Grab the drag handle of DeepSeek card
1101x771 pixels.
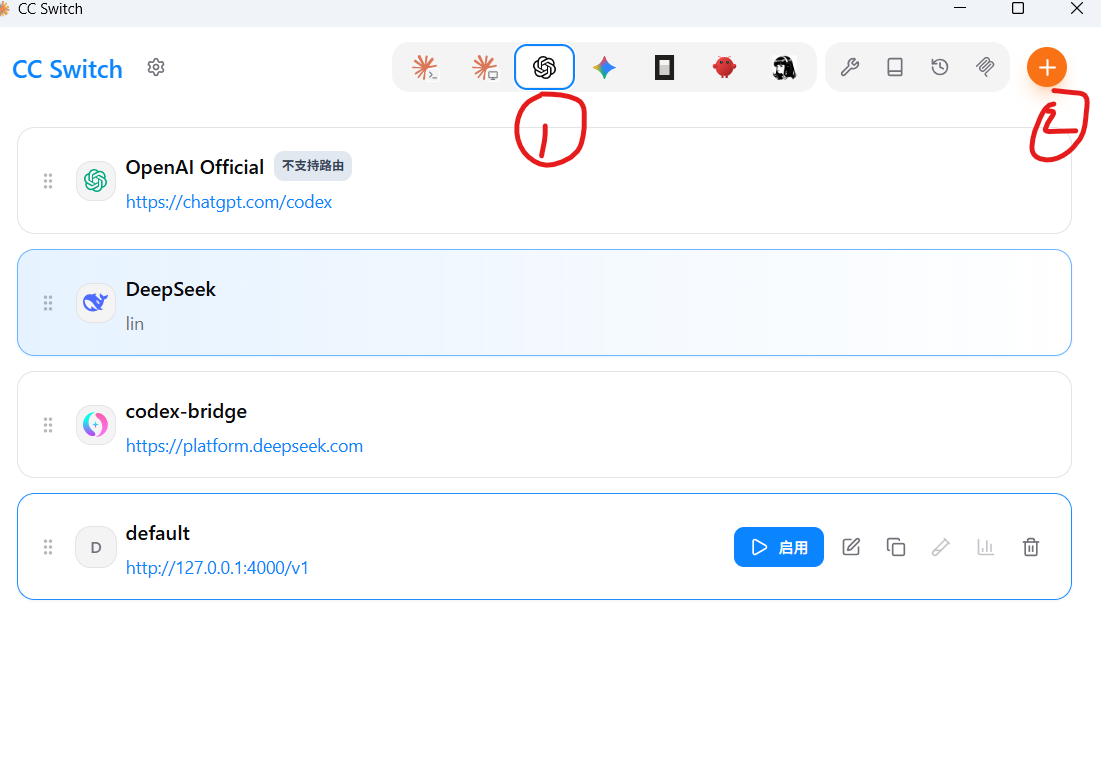pyautogui.click(x=48, y=303)
